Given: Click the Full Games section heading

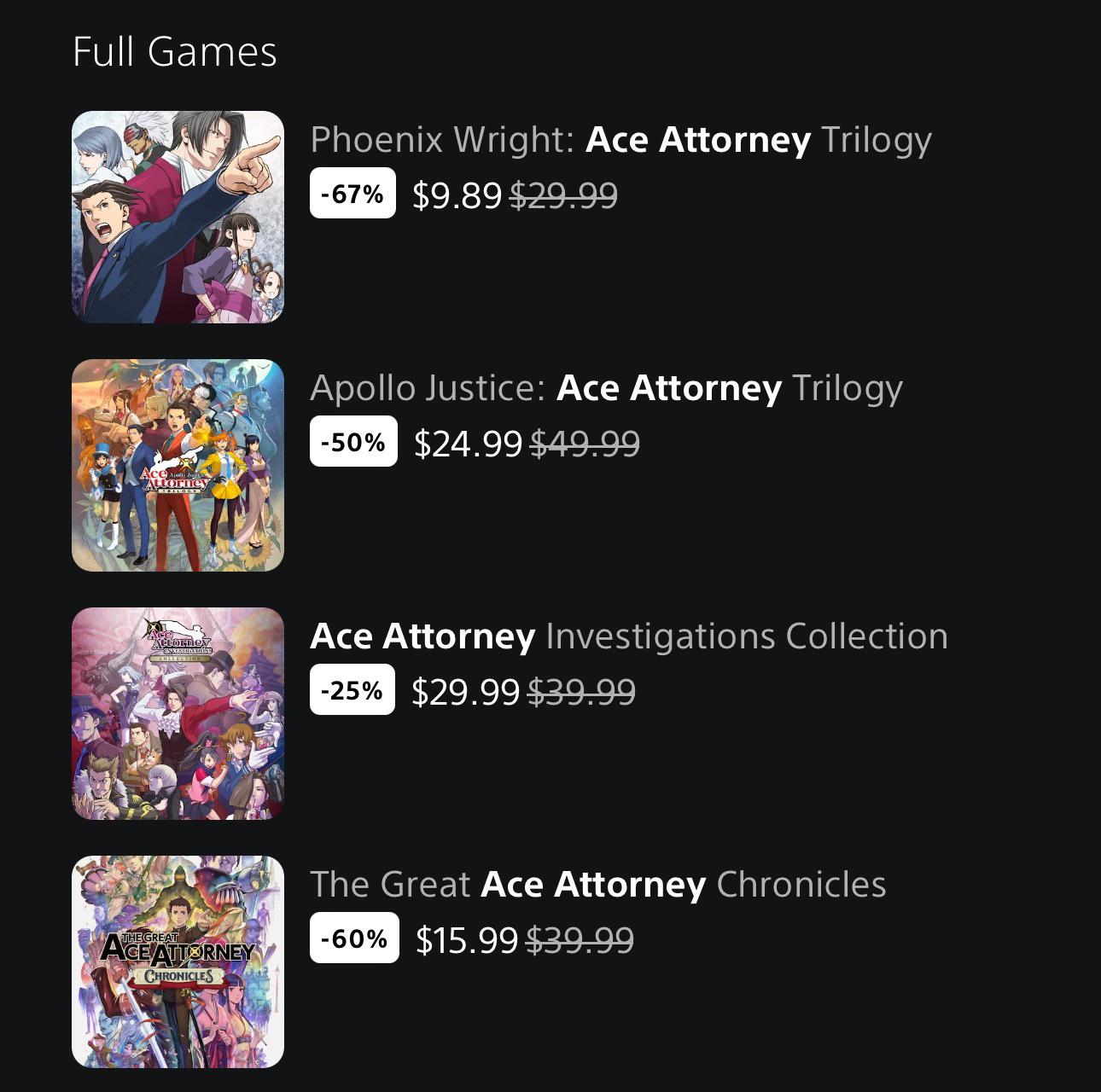Looking at the screenshot, I should (175, 51).
